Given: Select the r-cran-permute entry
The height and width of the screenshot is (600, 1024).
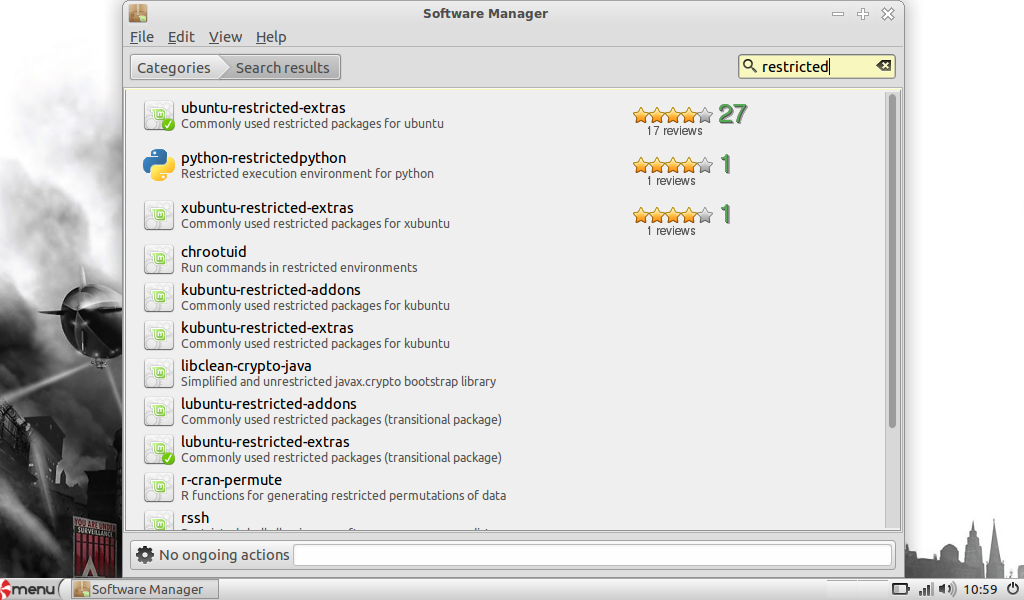Looking at the screenshot, I should [x=506, y=487].
